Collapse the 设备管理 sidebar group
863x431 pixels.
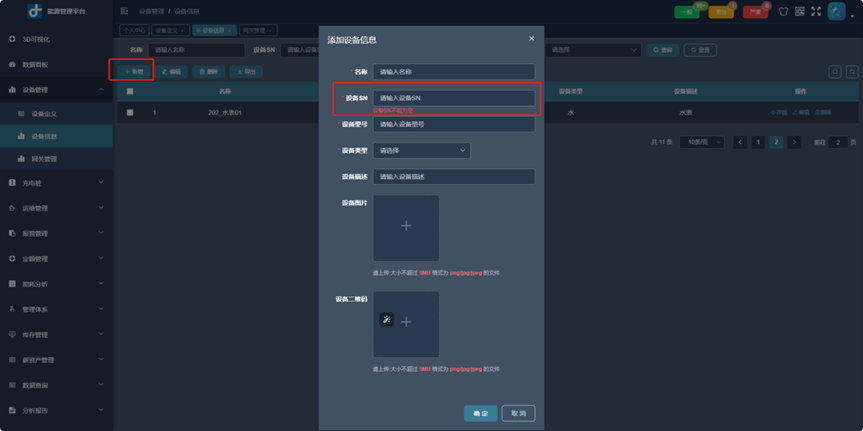pyautogui.click(x=56, y=90)
